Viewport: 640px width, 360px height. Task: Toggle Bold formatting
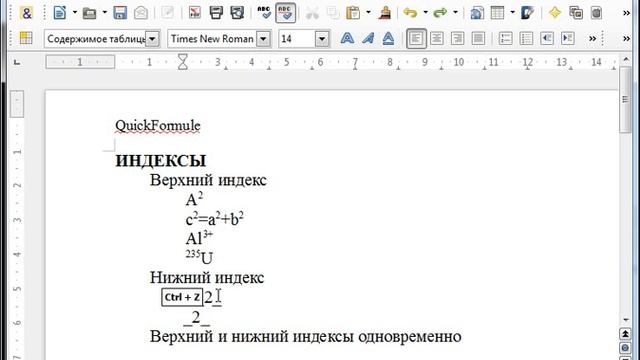[347, 39]
